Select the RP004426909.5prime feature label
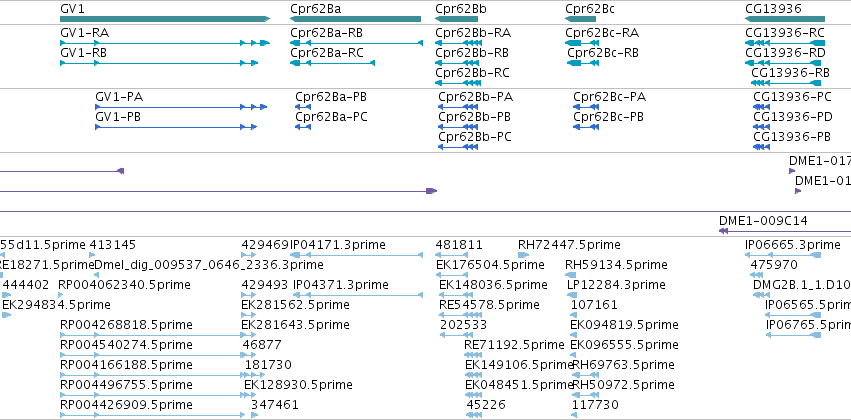This screenshot has height=420, width=851. coord(126,405)
